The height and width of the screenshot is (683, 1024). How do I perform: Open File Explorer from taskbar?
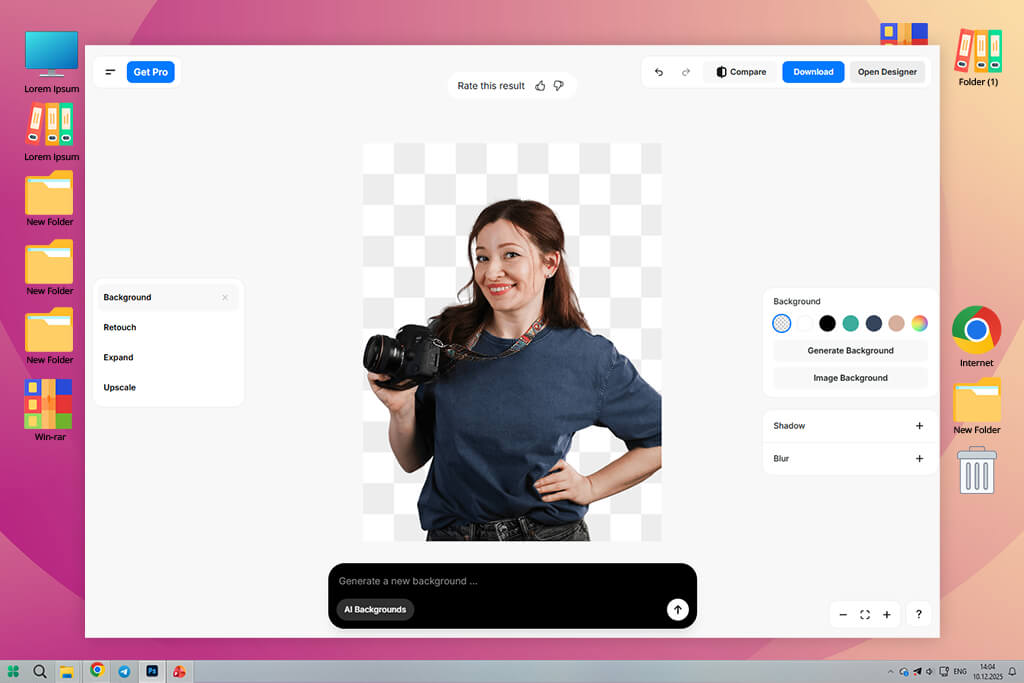click(67, 671)
